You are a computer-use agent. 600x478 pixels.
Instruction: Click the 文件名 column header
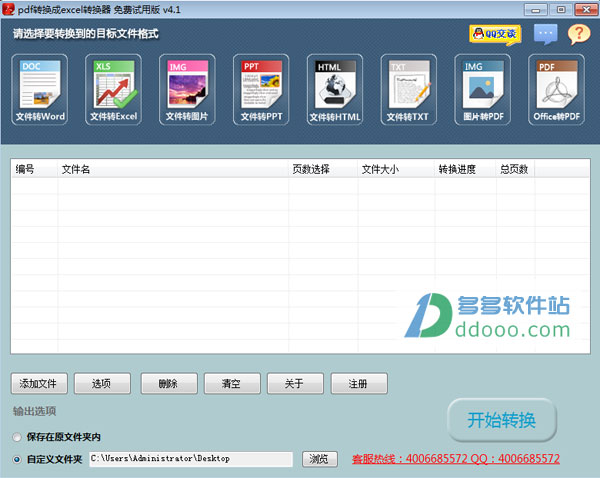pos(173,169)
